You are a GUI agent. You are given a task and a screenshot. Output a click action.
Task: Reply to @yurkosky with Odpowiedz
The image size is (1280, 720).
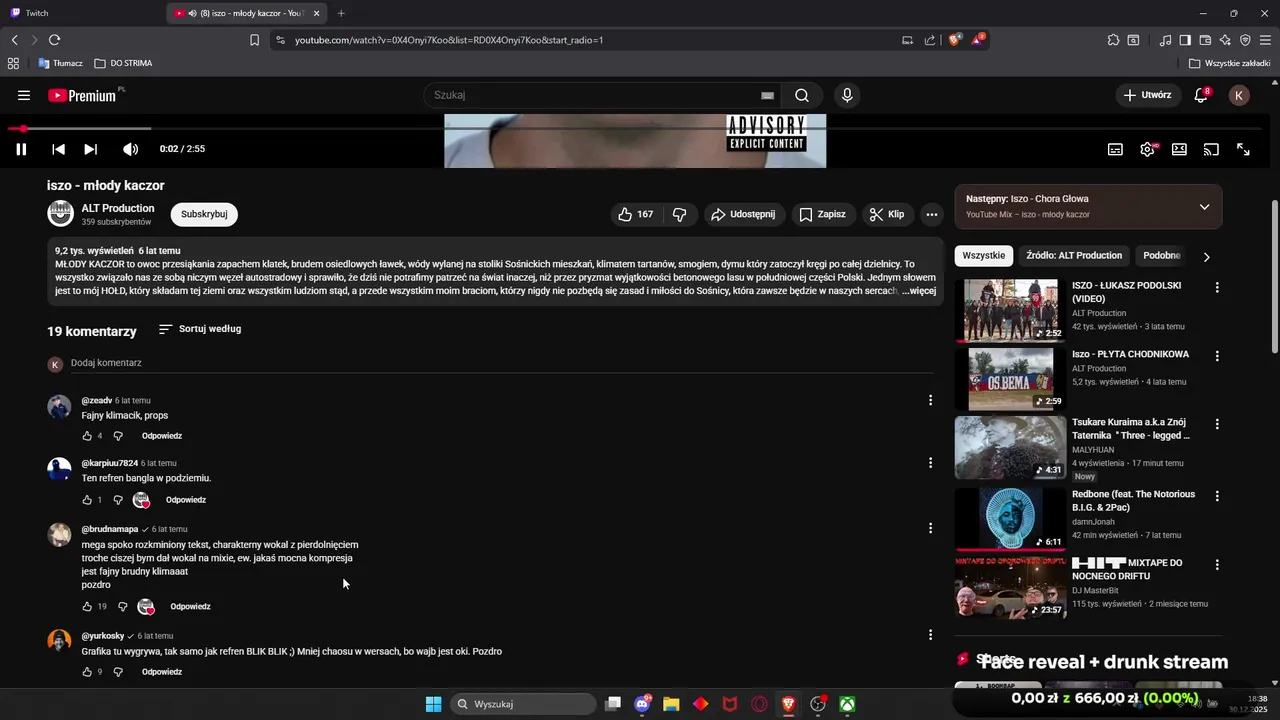(162, 672)
